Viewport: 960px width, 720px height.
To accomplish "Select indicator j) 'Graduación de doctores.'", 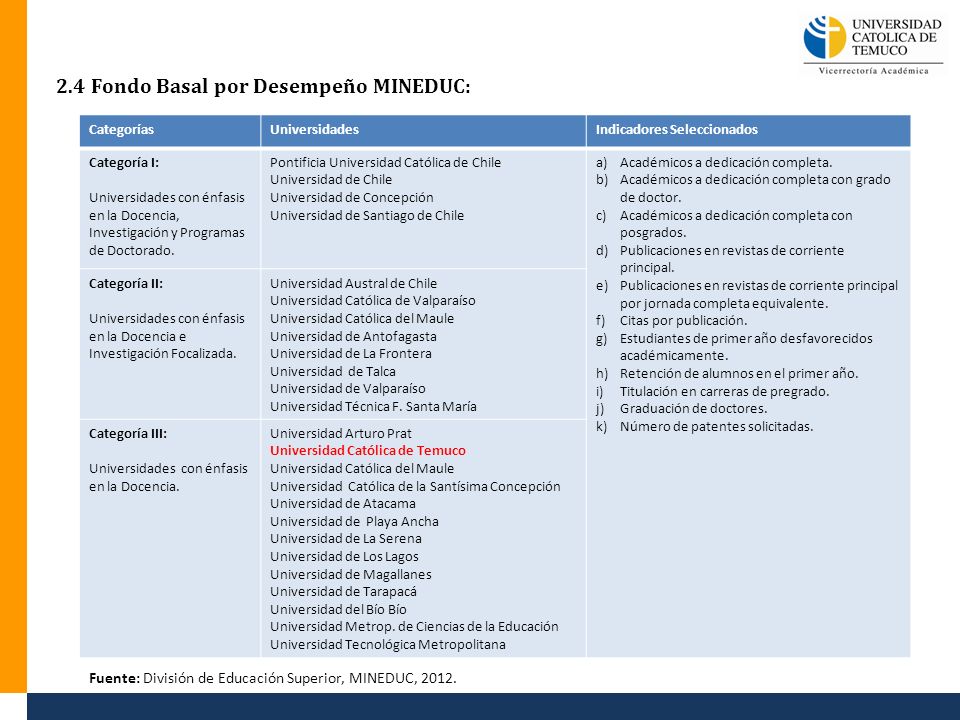I will pos(681,408).
